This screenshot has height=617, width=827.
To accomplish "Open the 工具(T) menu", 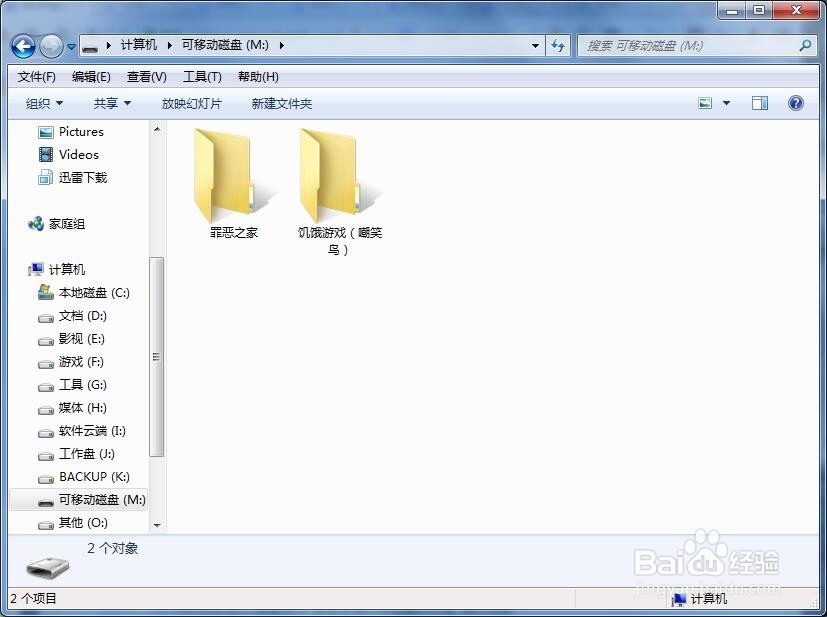I will (202, 77).
